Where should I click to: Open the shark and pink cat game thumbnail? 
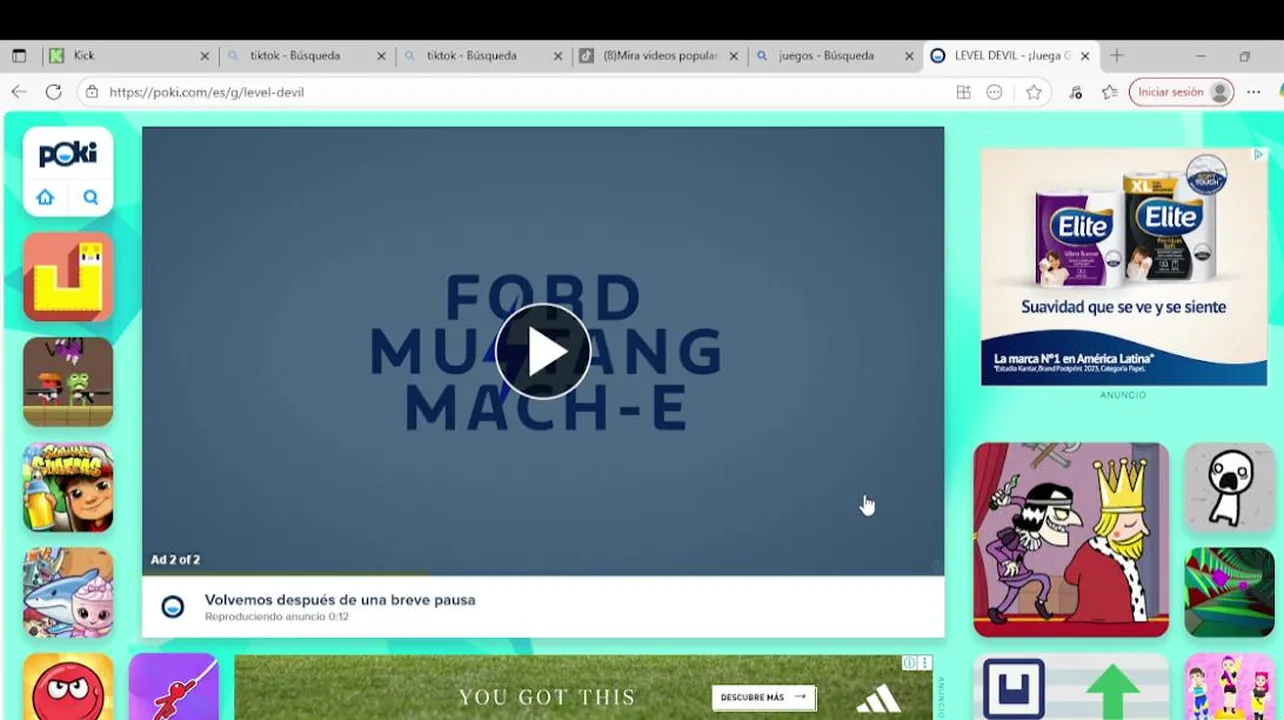coord(68,592)
